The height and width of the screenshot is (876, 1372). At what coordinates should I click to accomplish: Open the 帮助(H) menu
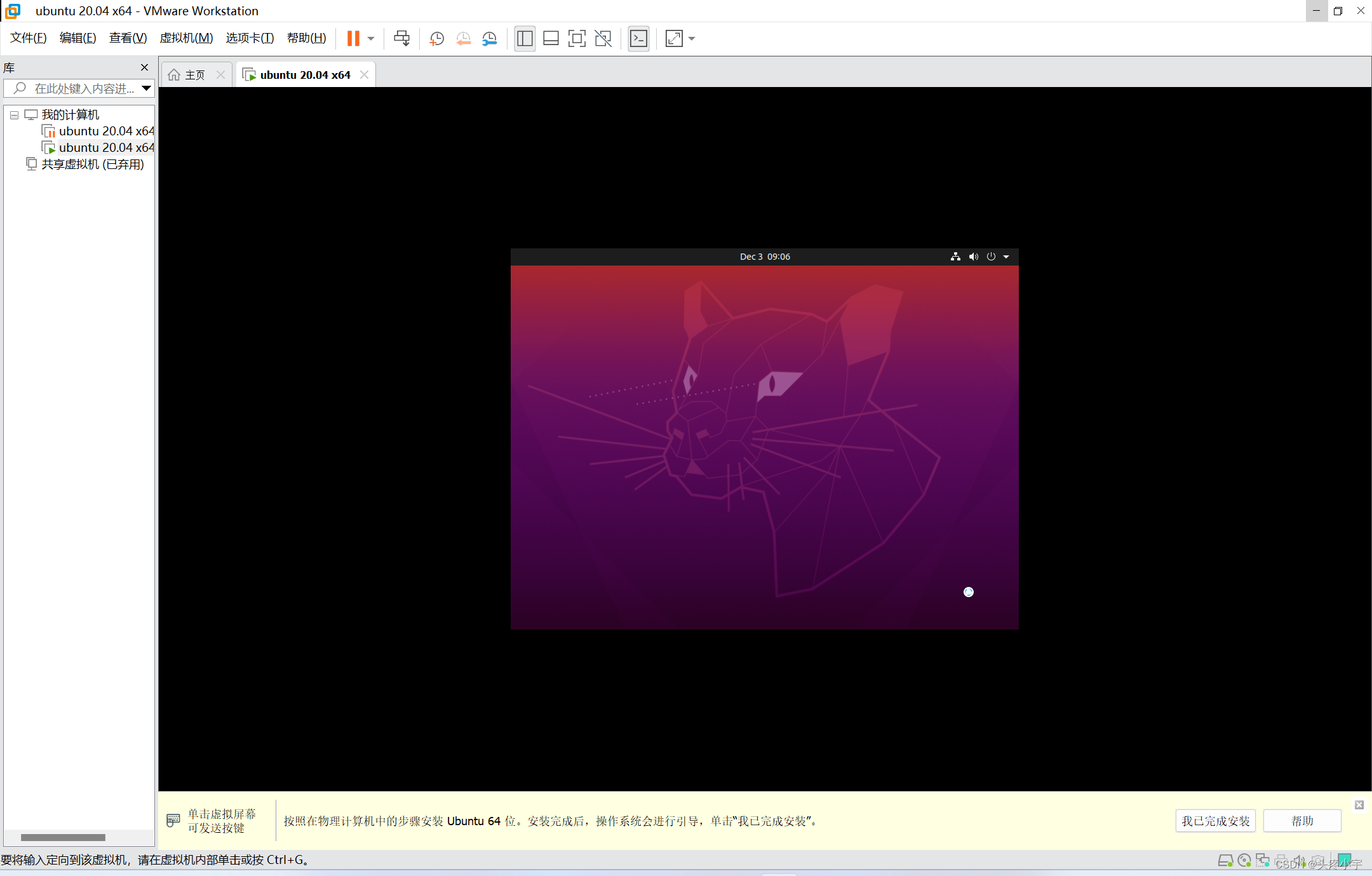(307, 38)
